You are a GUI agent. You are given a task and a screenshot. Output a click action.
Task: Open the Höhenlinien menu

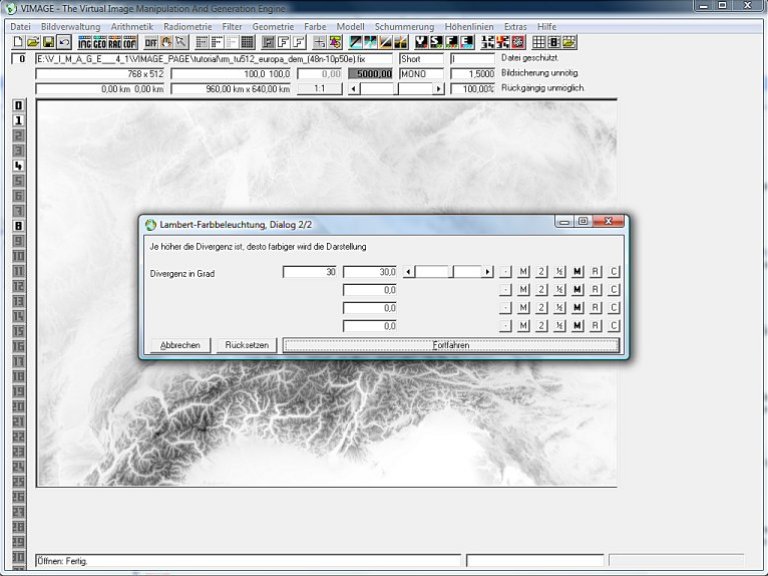coord(470,26)
